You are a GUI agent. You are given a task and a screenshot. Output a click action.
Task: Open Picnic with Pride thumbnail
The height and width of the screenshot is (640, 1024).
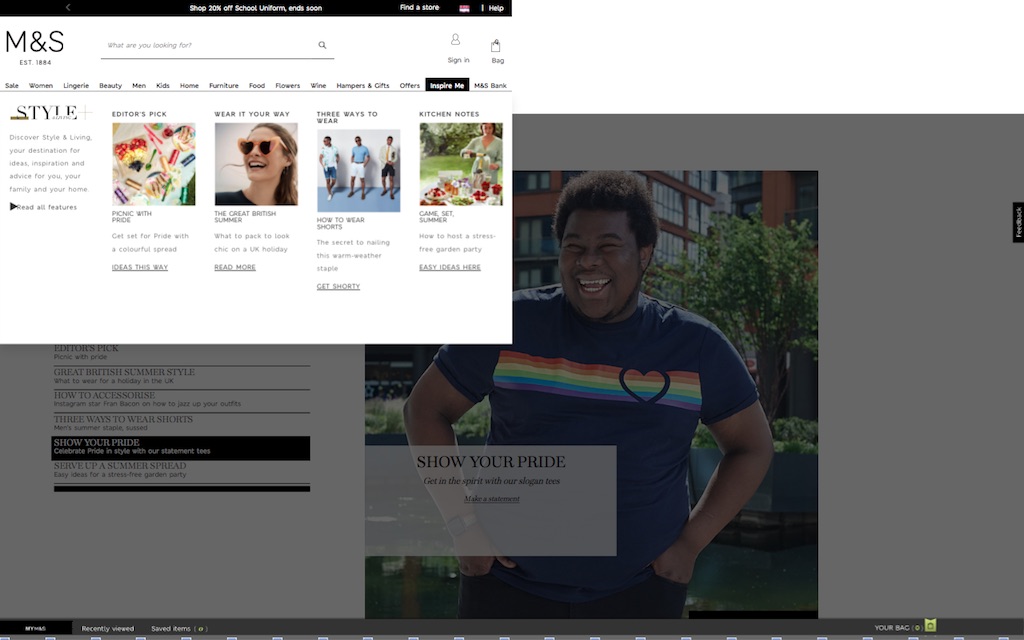tap(153, 164)
